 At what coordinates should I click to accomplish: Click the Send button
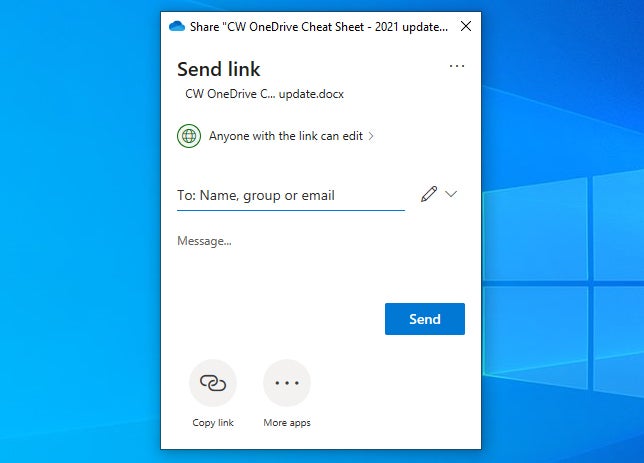pos(425,319)
